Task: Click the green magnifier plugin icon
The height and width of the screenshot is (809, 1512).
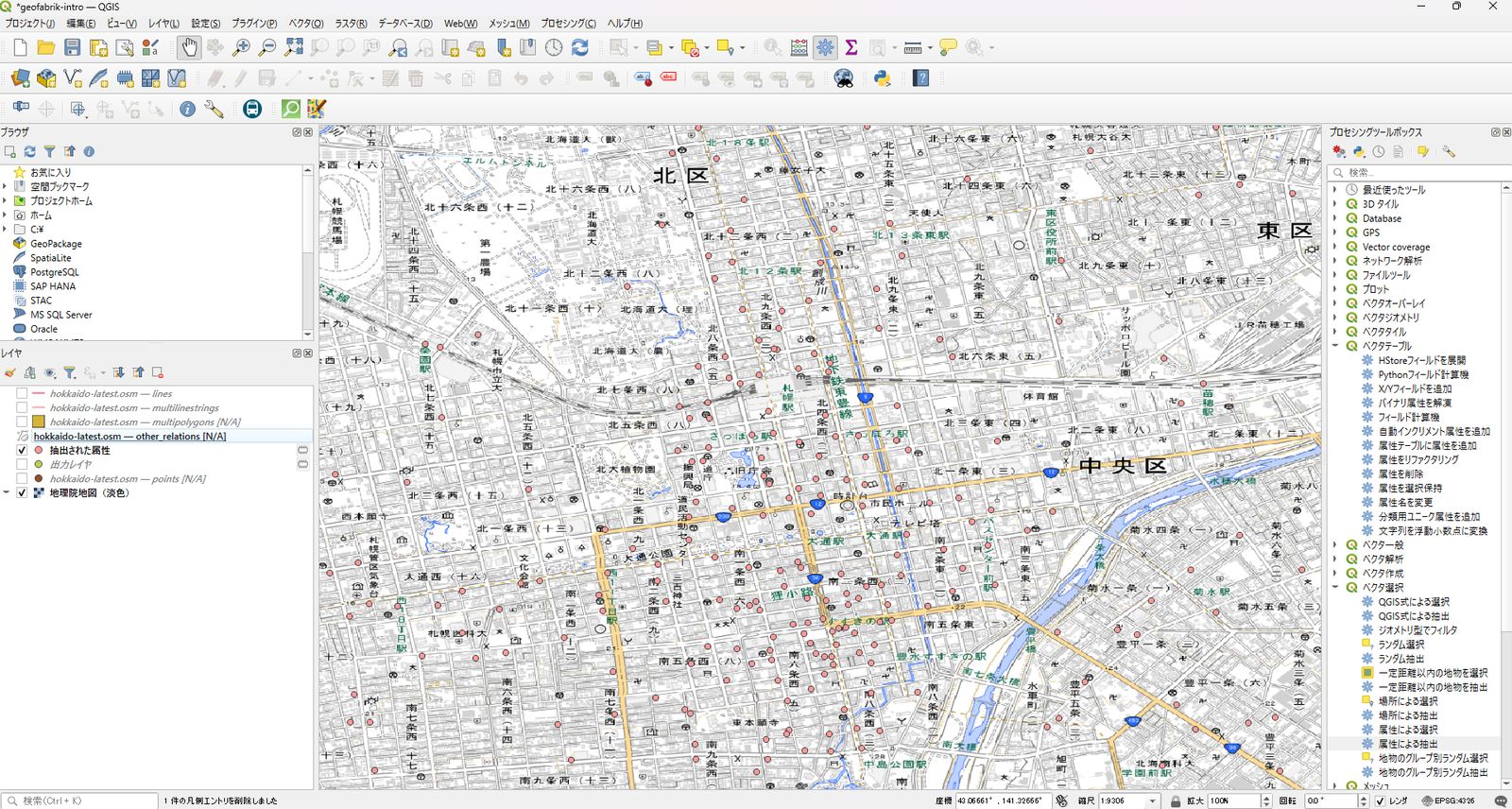Action: pos(291,110)
